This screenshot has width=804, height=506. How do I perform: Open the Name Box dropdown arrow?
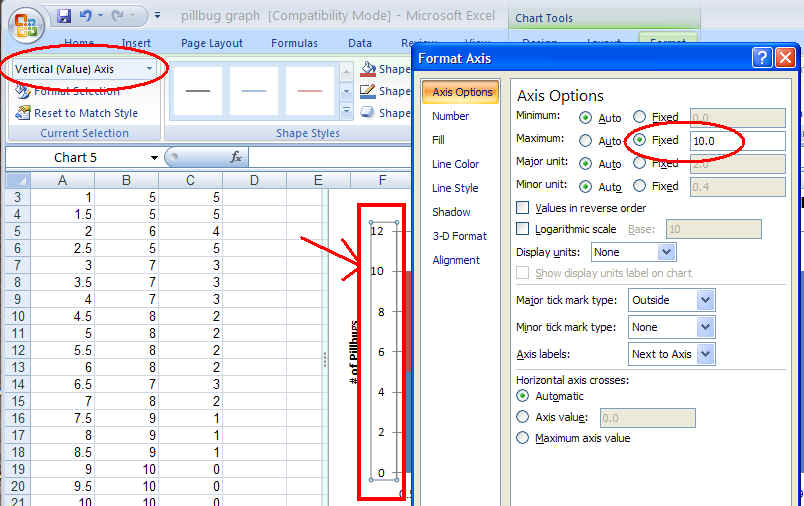point(154,157)
